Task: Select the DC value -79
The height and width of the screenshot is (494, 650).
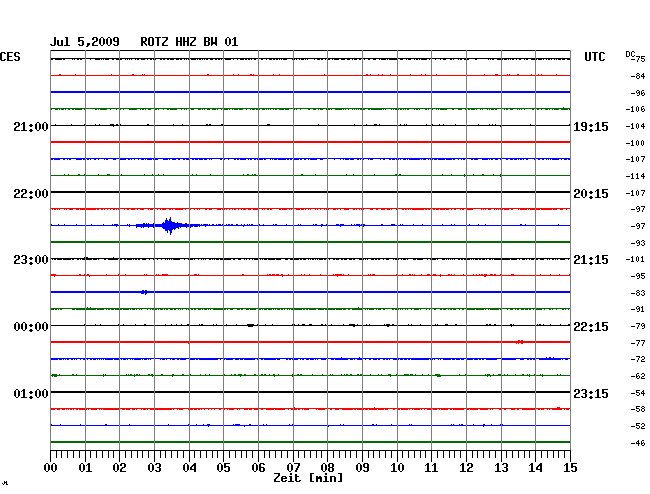Action: (x=638, y=327)
